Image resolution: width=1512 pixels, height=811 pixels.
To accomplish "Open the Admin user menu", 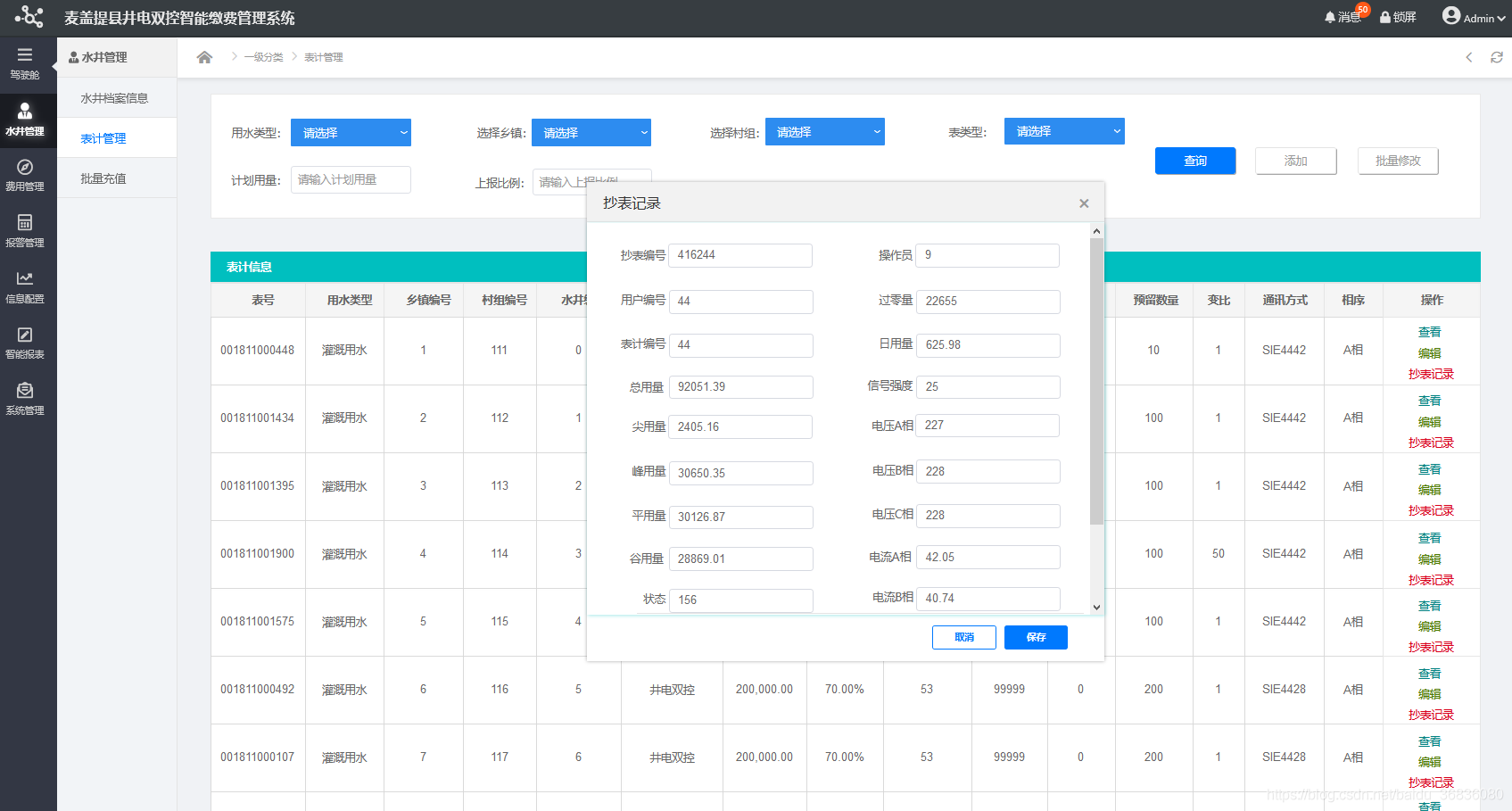I will 1474,17.
